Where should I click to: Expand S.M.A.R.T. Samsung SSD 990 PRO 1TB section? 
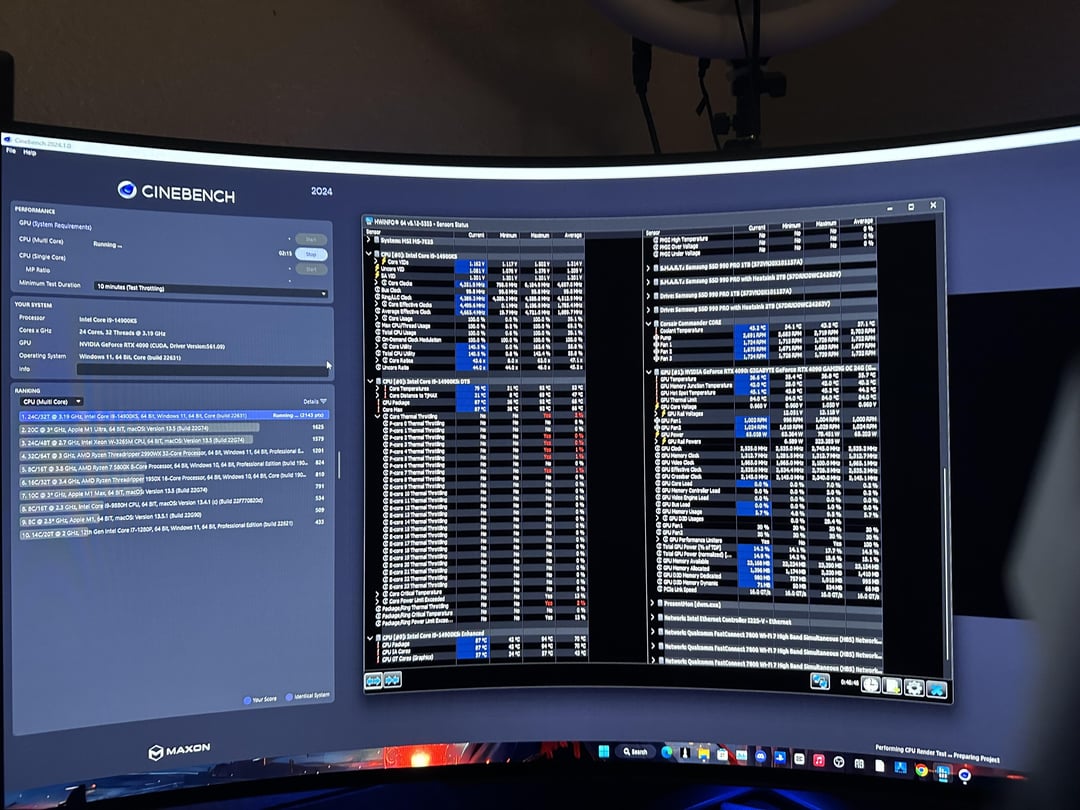point(647,268)
